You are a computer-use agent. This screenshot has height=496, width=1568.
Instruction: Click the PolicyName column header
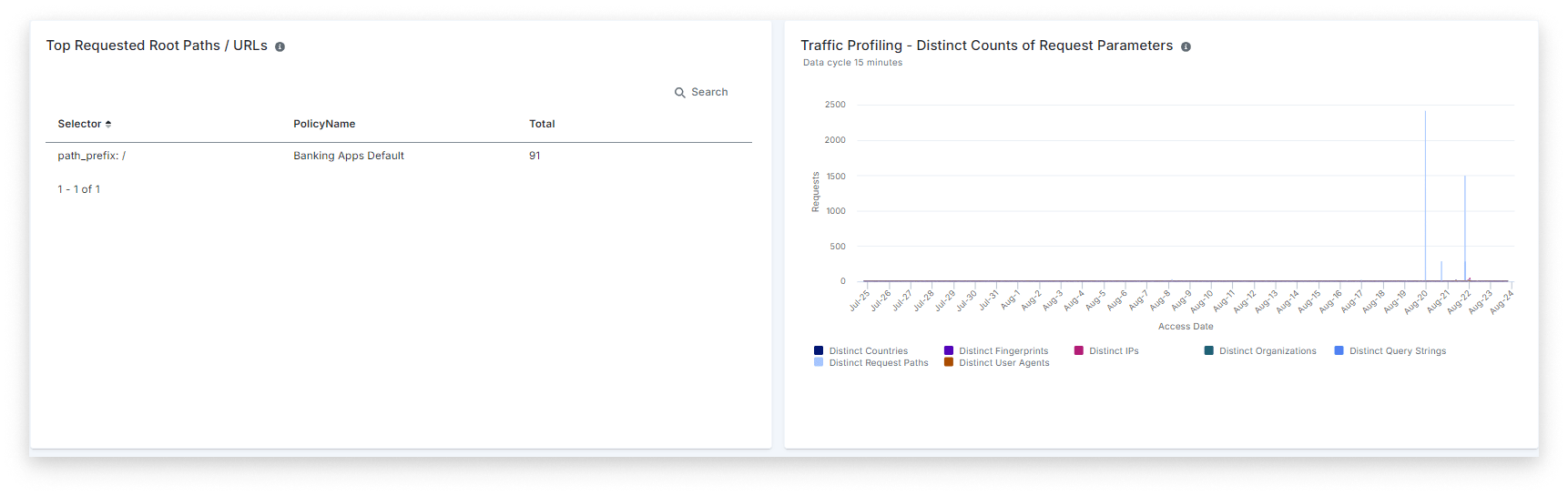coord(324,124)
